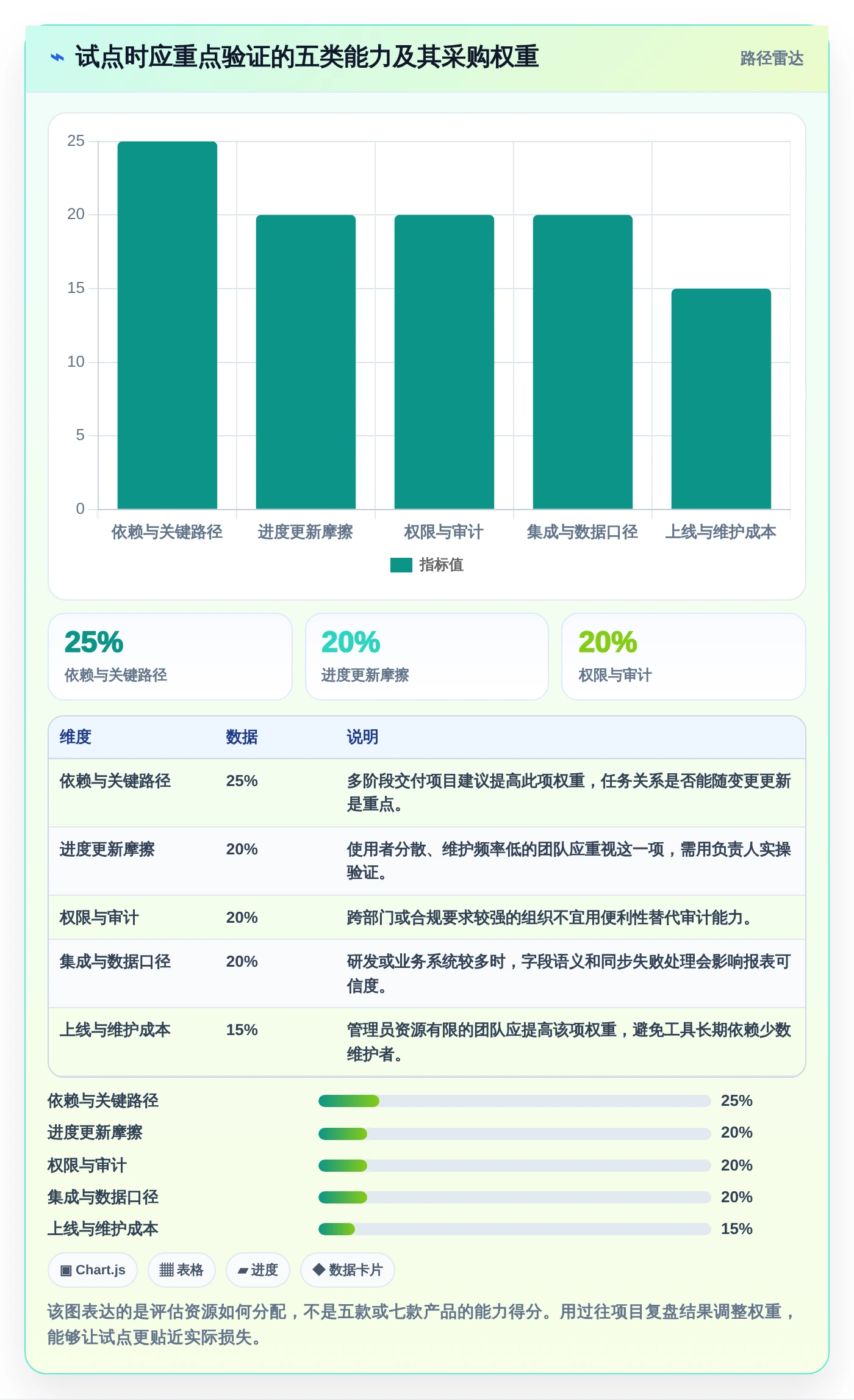Click the 数据 column header
854x1400 pixels.
(x=242, y=737)
